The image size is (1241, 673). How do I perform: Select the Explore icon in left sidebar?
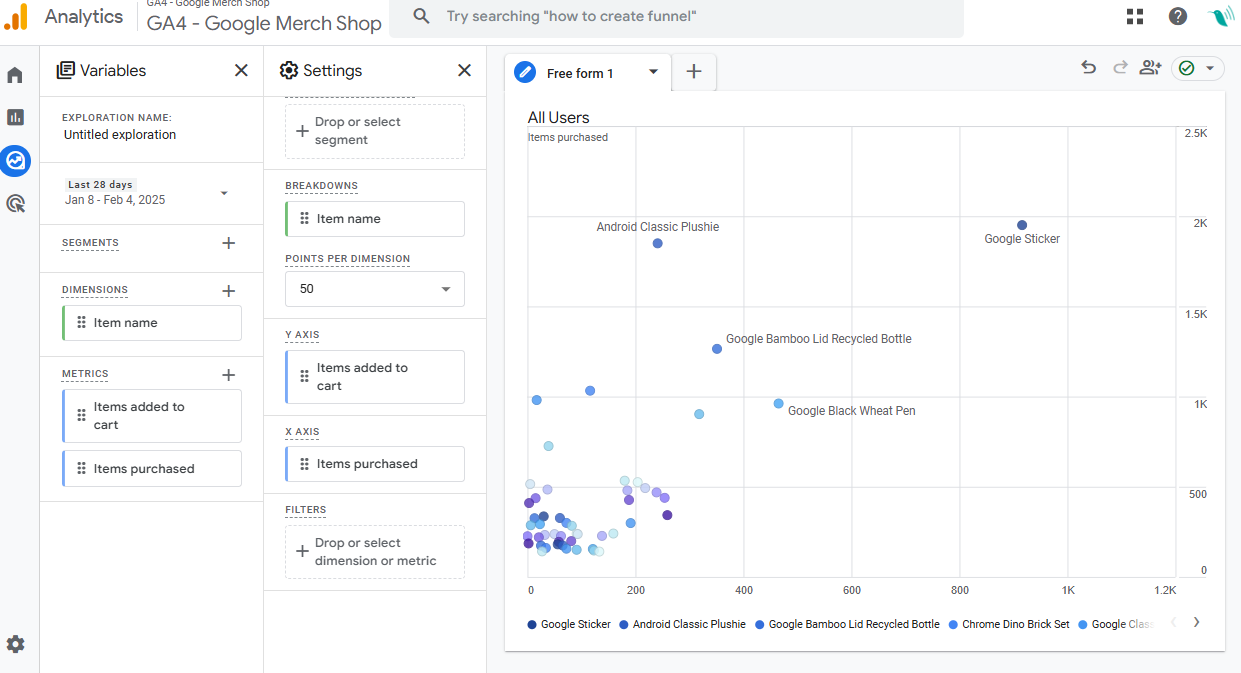pos(16,160)
